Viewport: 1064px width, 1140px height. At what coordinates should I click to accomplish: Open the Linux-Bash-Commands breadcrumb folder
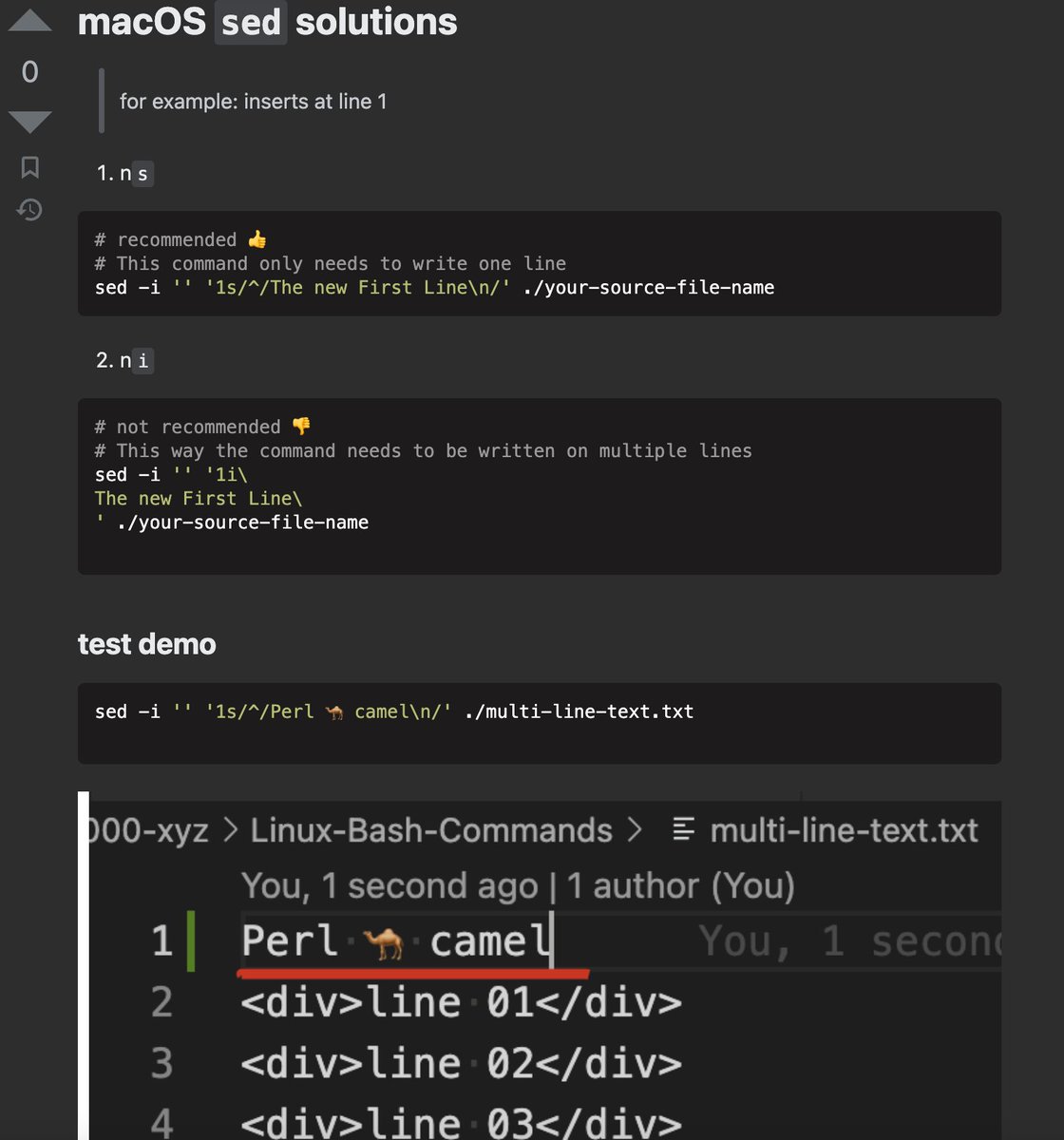coord(430,830)
